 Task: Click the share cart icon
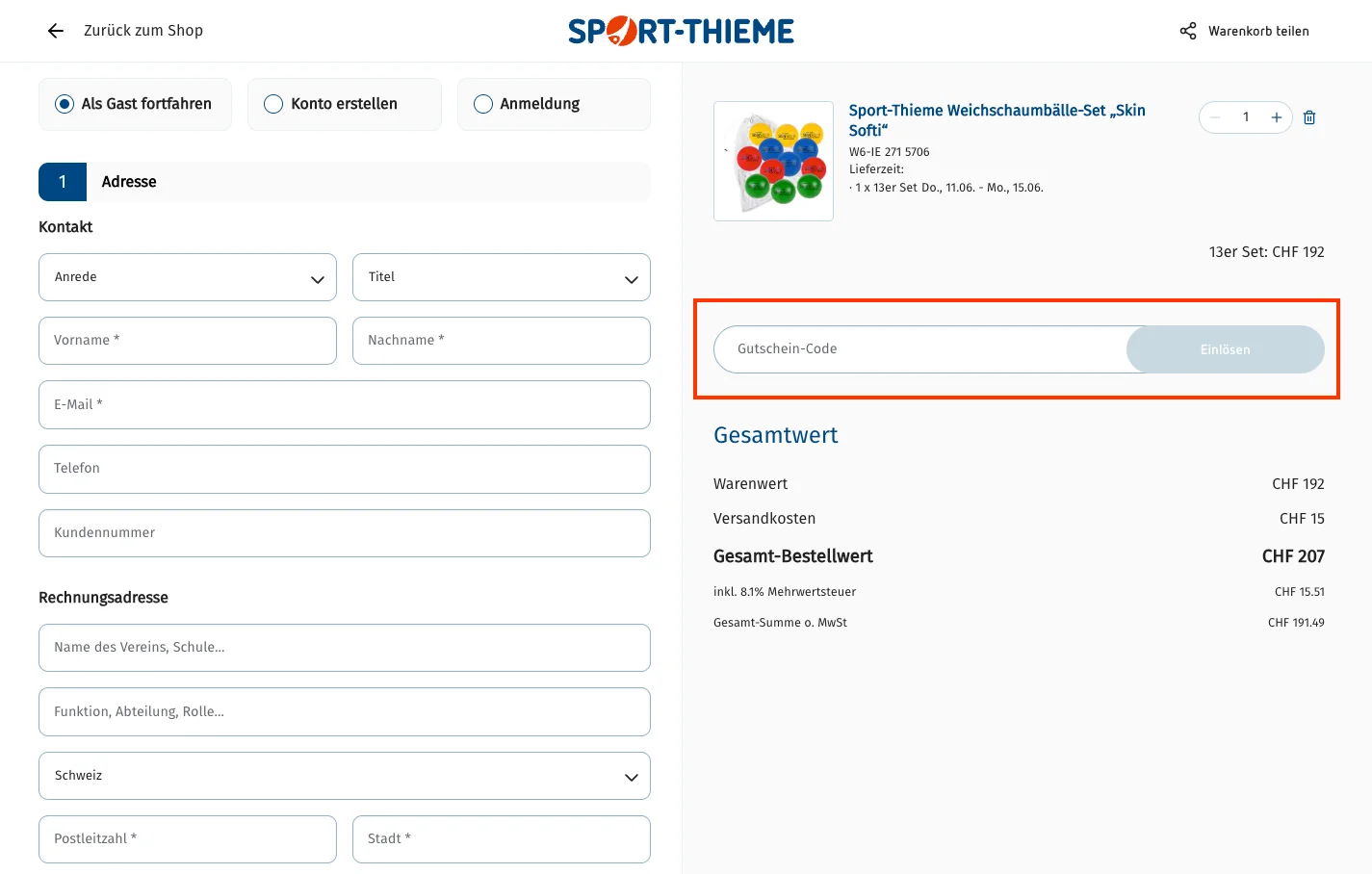tap(1188, 31)
